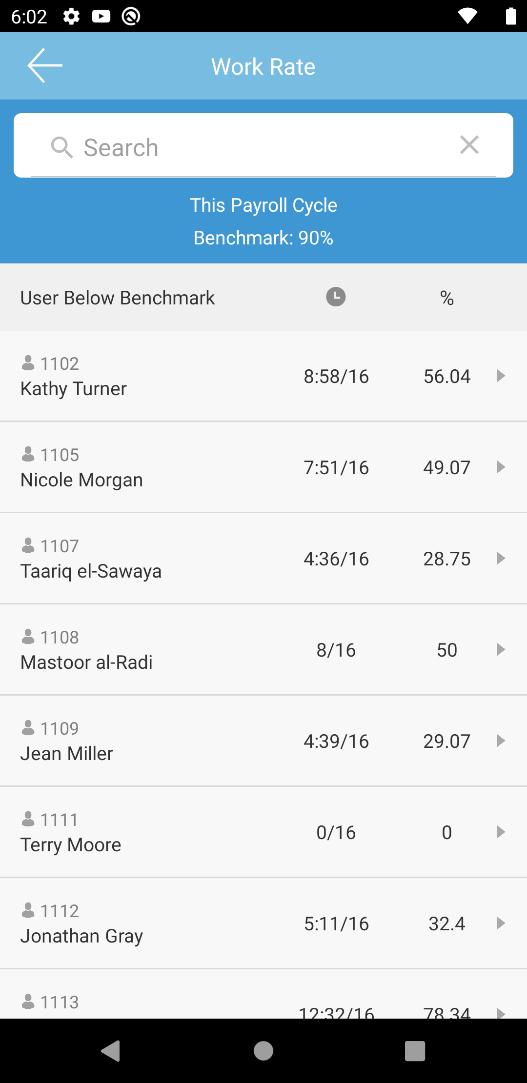Tap Android recent apps square button
The image size is (527, 1083).
click(414, 1051)
